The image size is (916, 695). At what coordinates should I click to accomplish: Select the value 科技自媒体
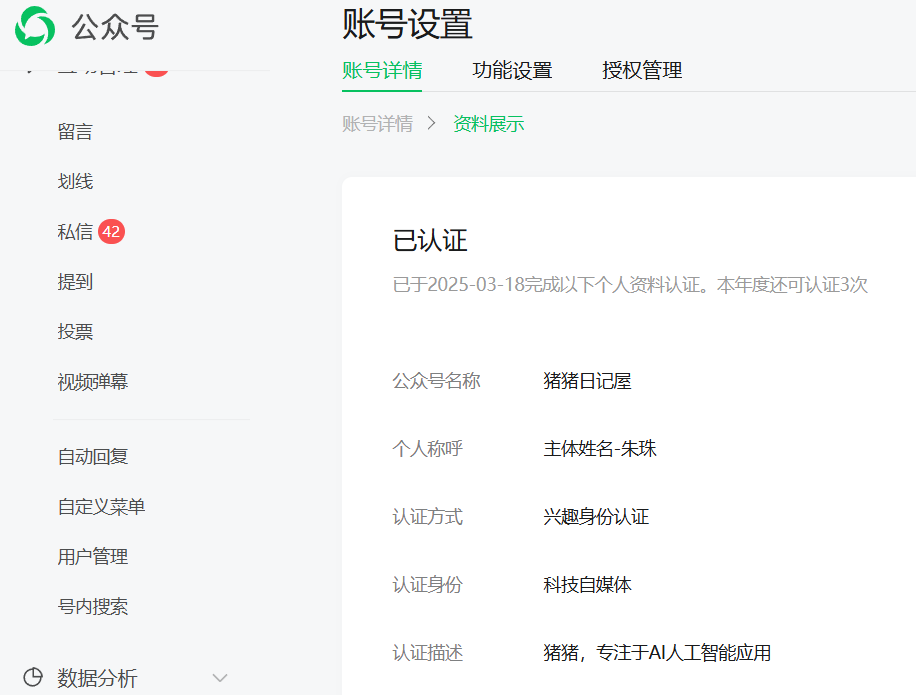[587, 585]
